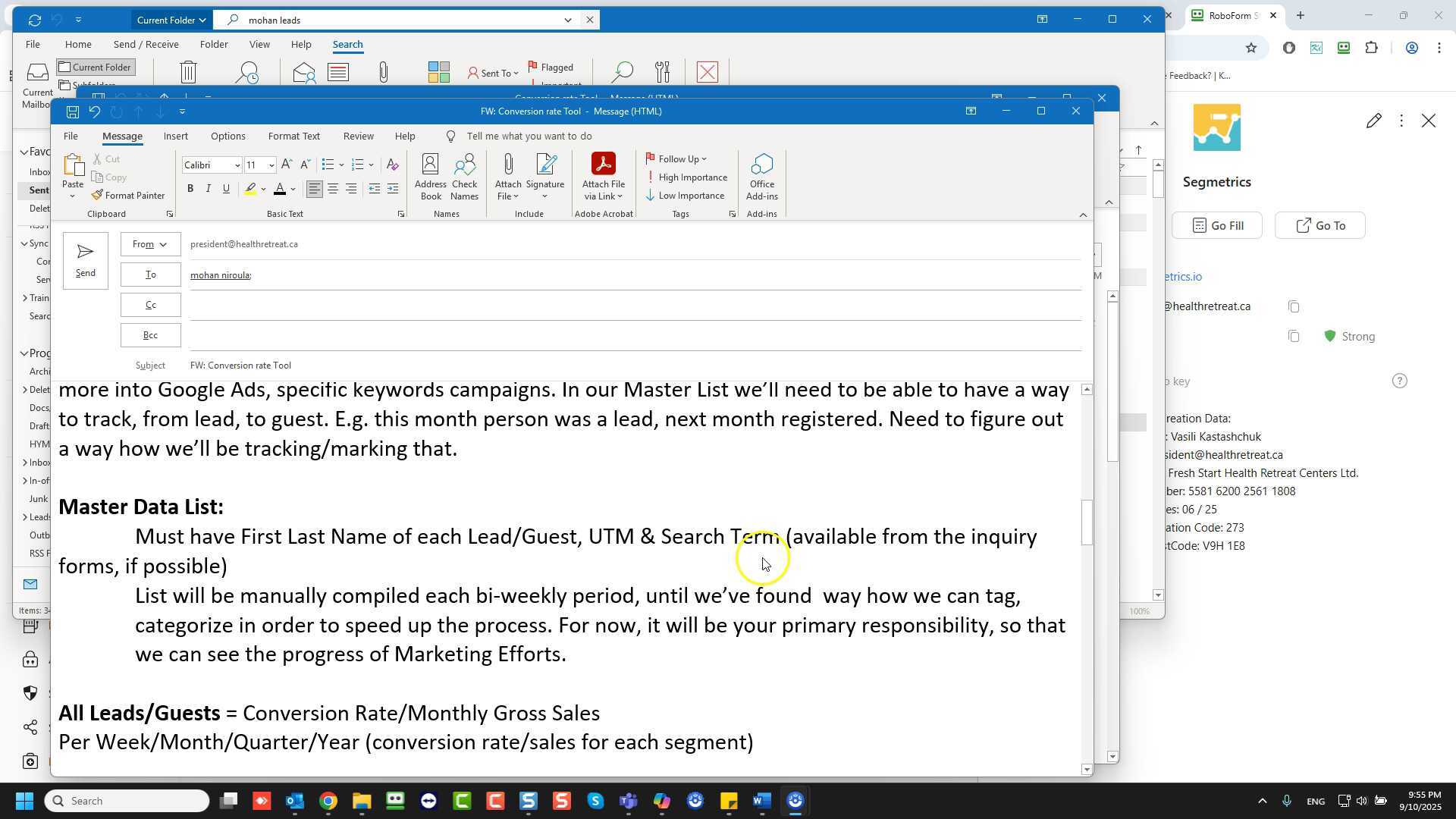Click the Bcc recipient button
1456x819 pixels.
point(150,335)
